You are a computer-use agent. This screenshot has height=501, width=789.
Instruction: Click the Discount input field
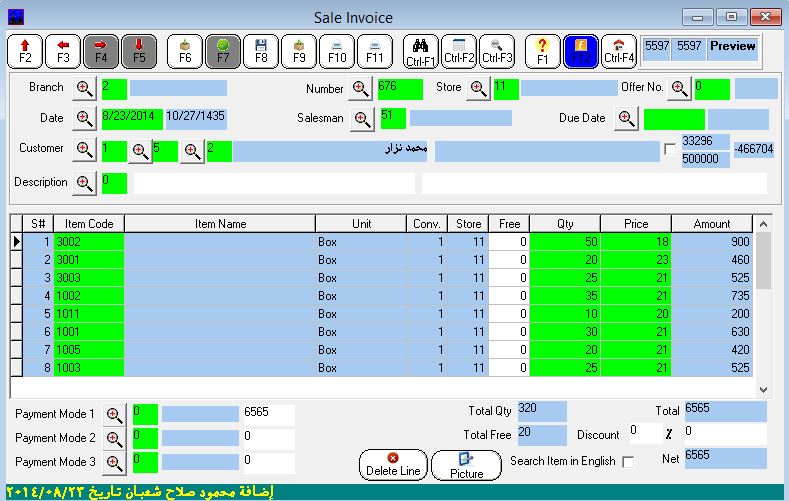click(x=644, y=432)
